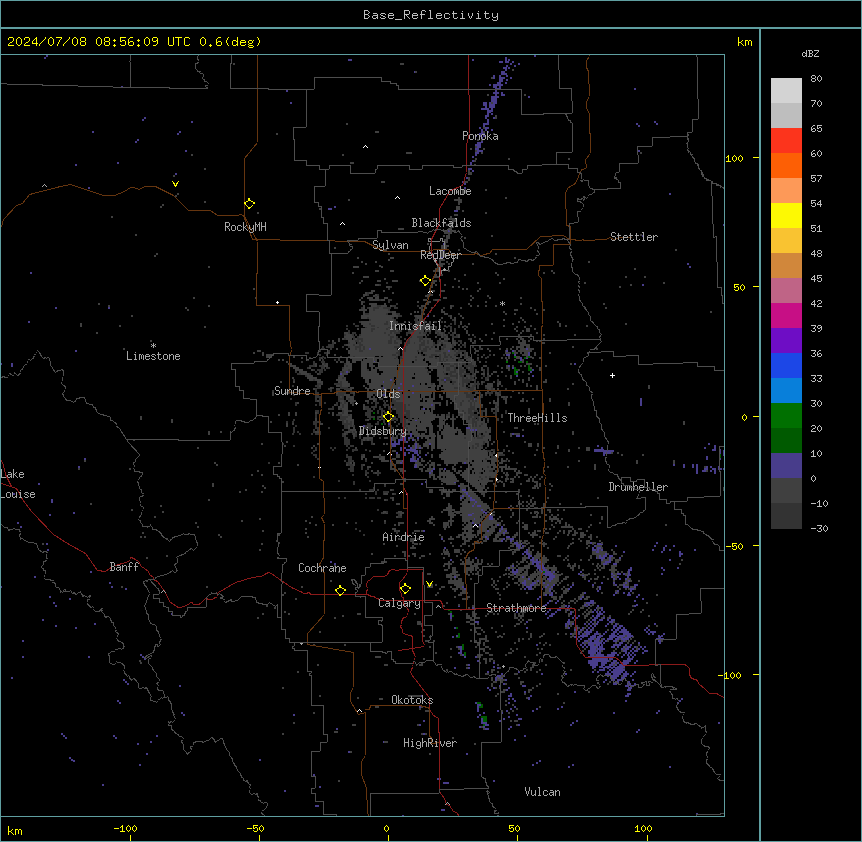The width and height of the screenshot is (862, 842).
Task: Select the 100 tick on right axis
Action: click(734, 158)
